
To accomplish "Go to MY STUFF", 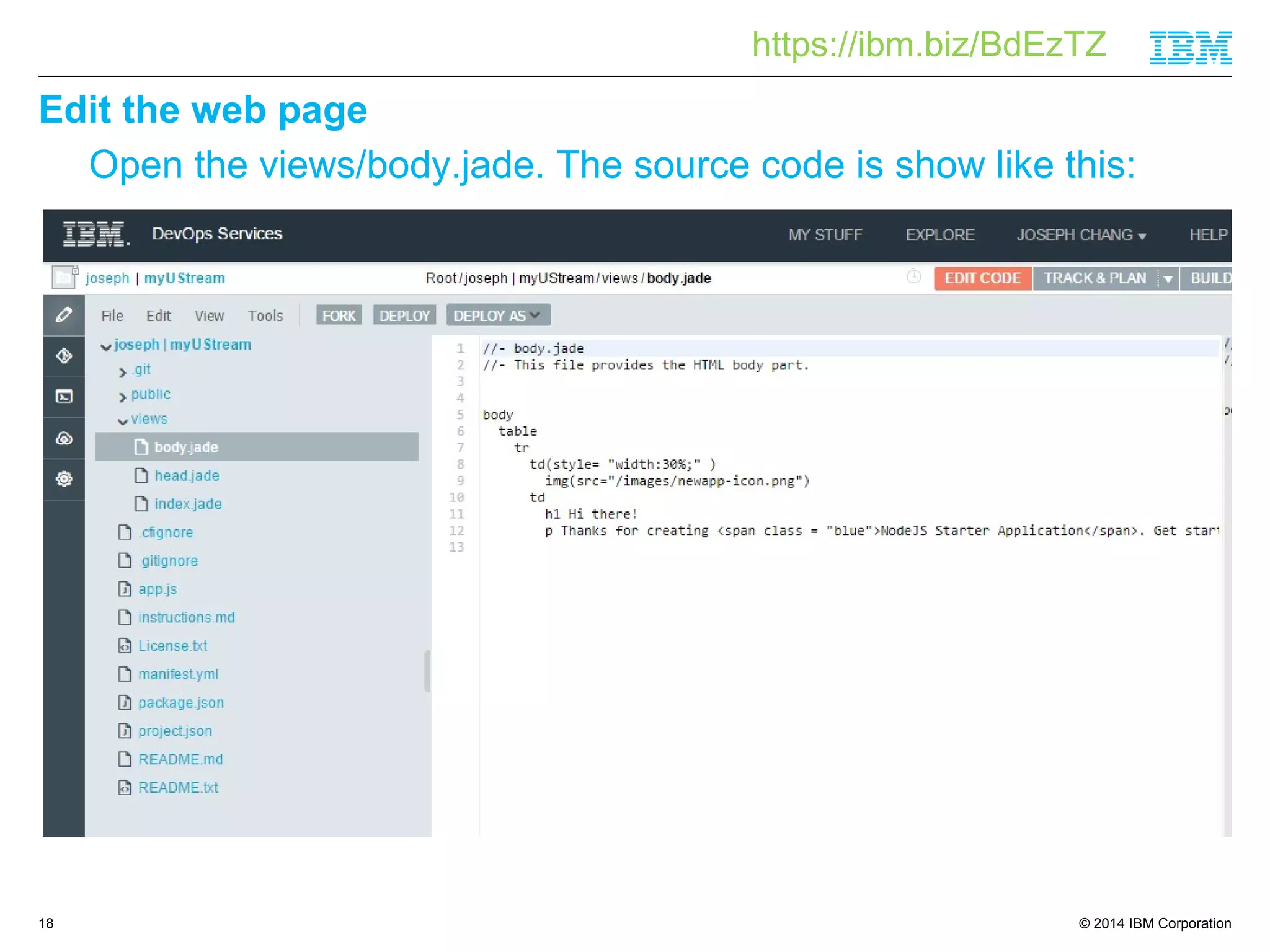I will coord(825,236).
